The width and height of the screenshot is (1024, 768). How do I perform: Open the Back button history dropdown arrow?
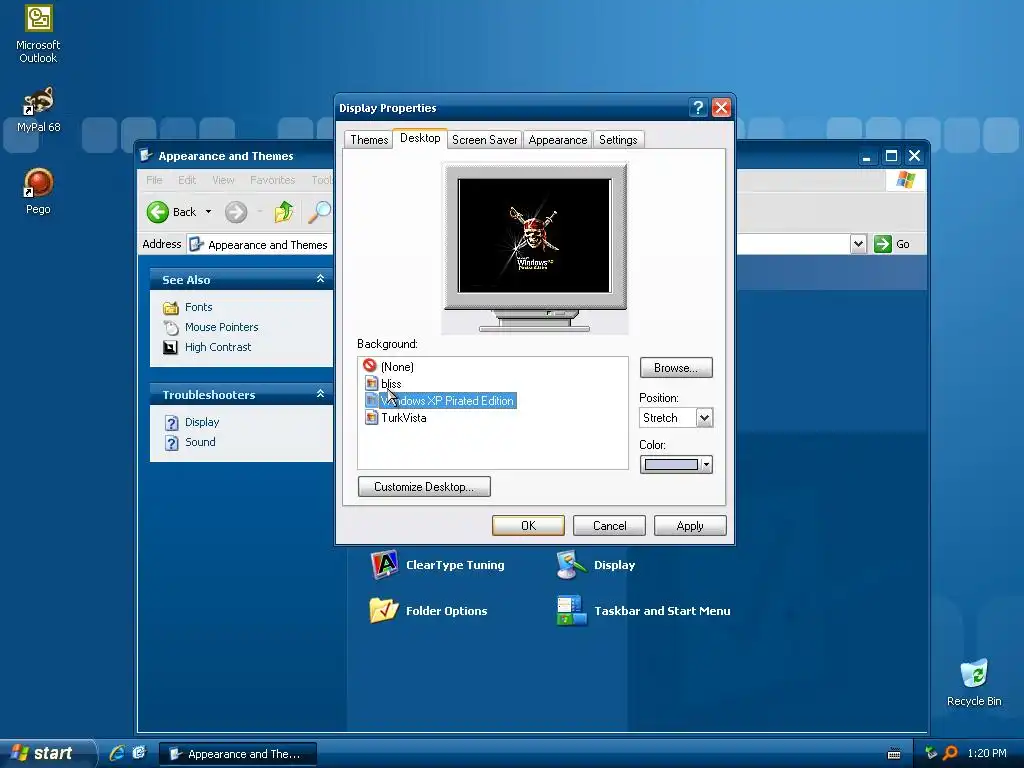208,212
